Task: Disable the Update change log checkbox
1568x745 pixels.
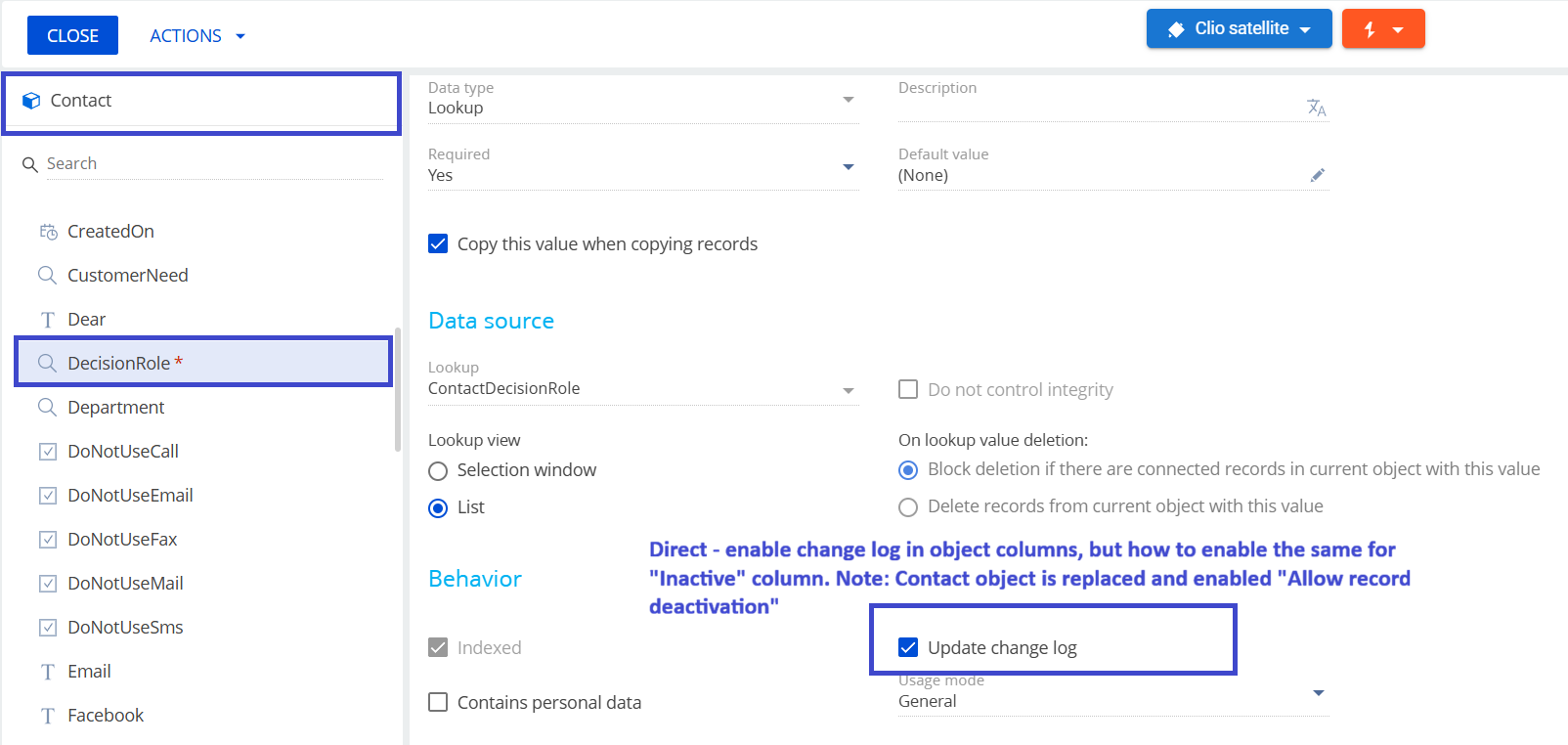Action: (x=908, y=647)
